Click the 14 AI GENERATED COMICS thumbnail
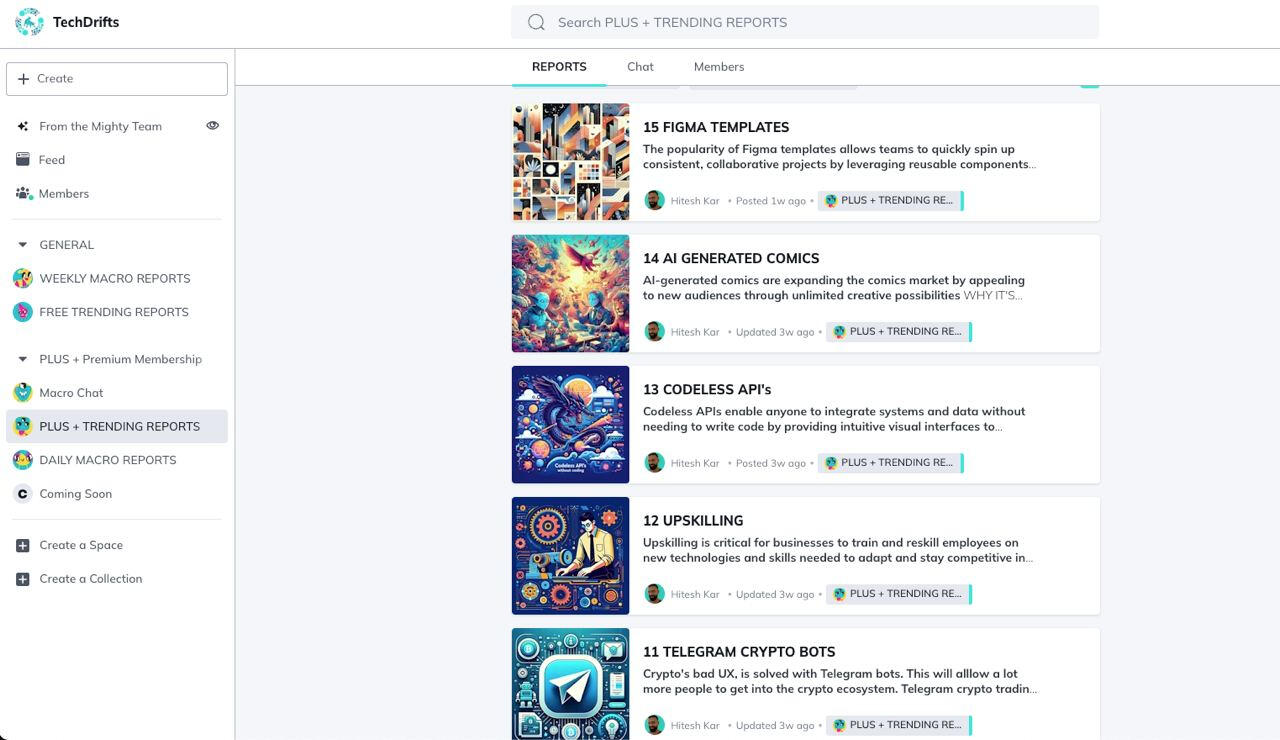 coord(570,293)
